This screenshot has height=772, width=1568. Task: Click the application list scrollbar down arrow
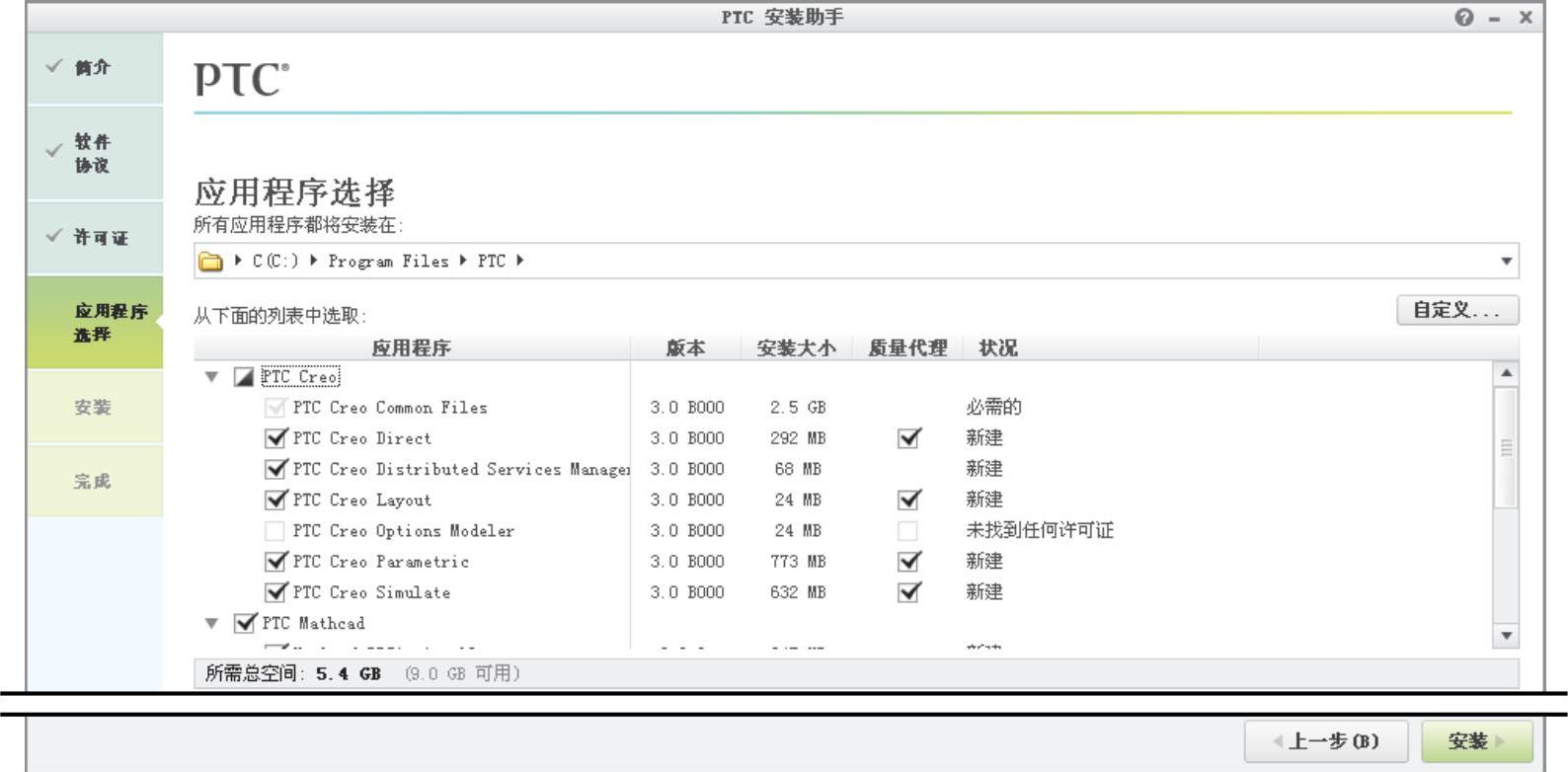click(x=1506, y=636)
